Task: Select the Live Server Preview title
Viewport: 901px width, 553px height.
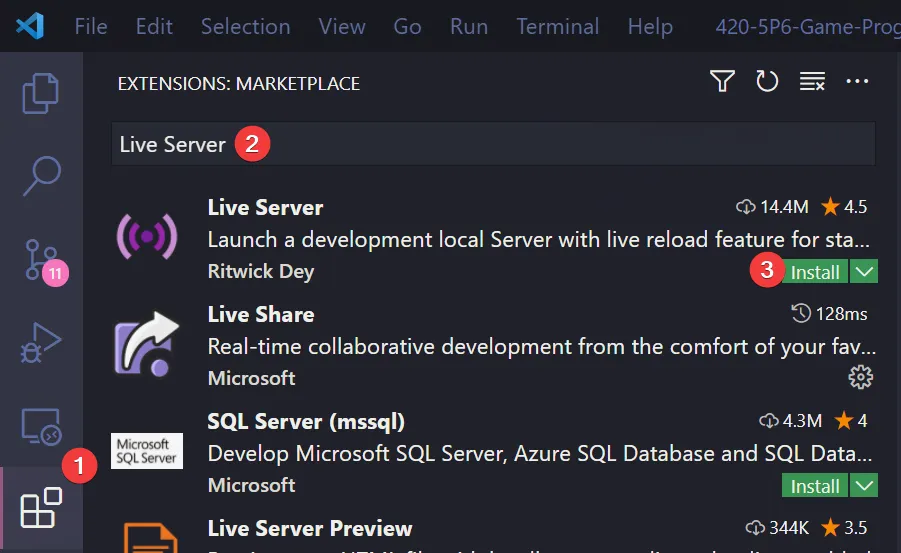Action: [x=310, y=528]
